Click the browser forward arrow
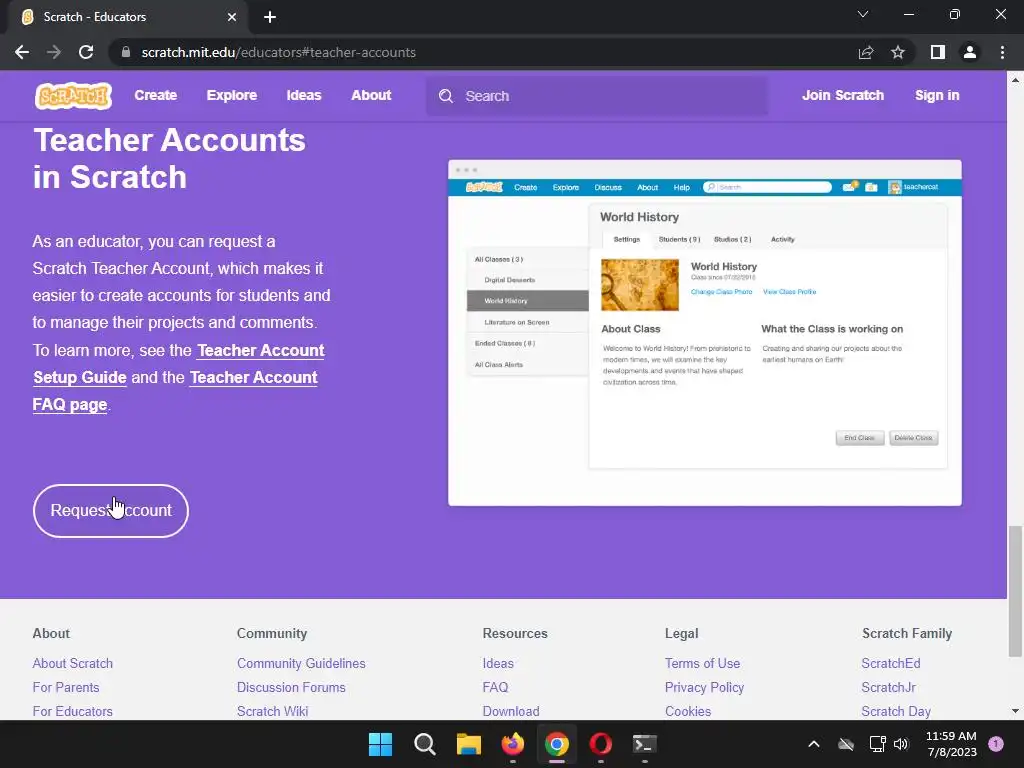1024x768 pixels. click(x=54, y=52)
